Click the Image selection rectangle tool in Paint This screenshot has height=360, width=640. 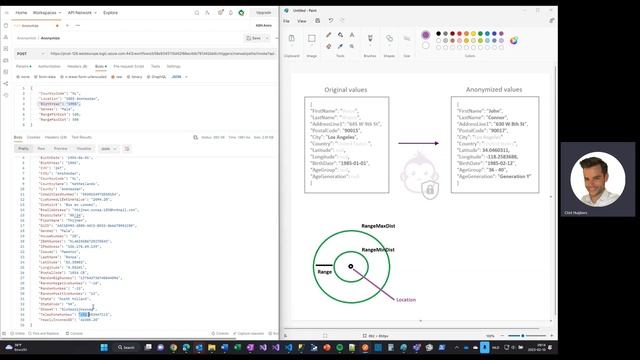pyautogui.click(x=311, y=38)
